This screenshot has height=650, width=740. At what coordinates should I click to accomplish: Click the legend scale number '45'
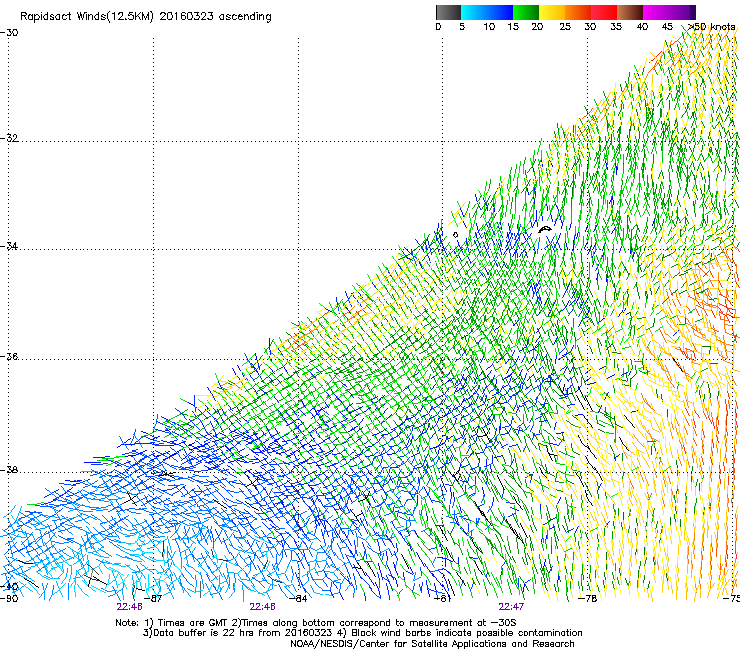667,27
